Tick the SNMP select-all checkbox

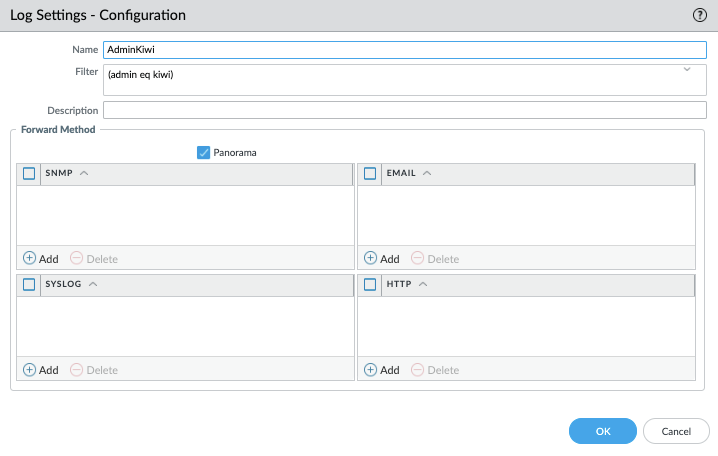coord(29,173)
